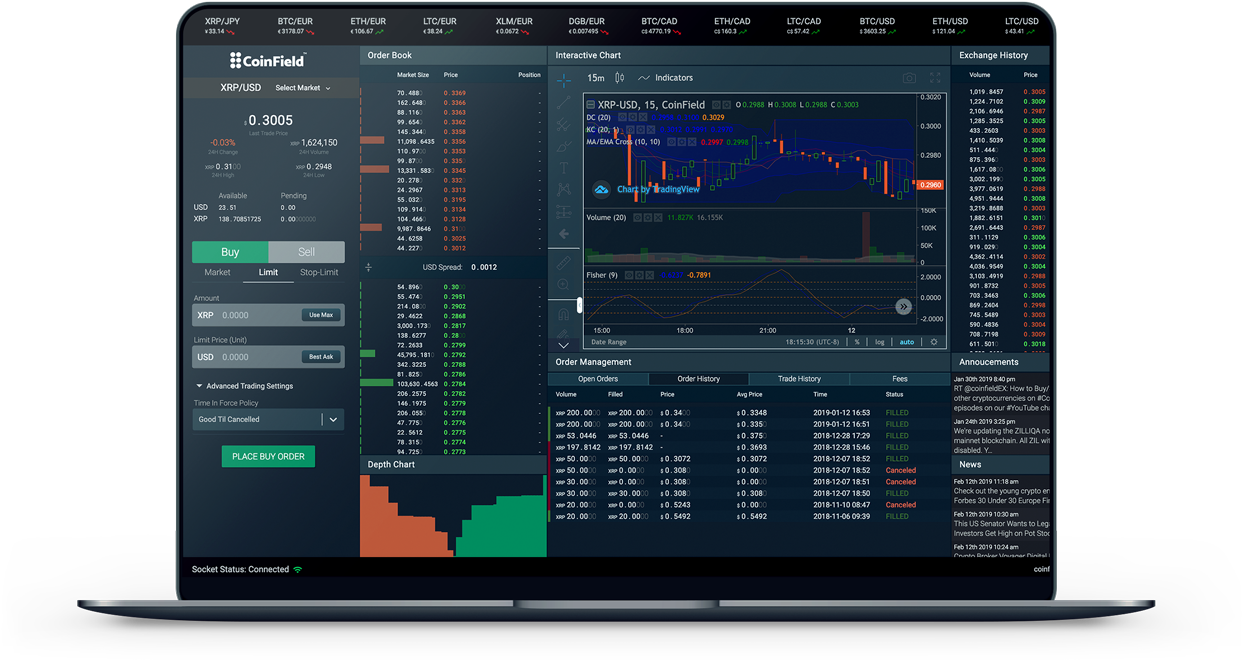Toggle log scale on chart
The height and width of the screenshot is (660, 1242).
click(879, 342)
